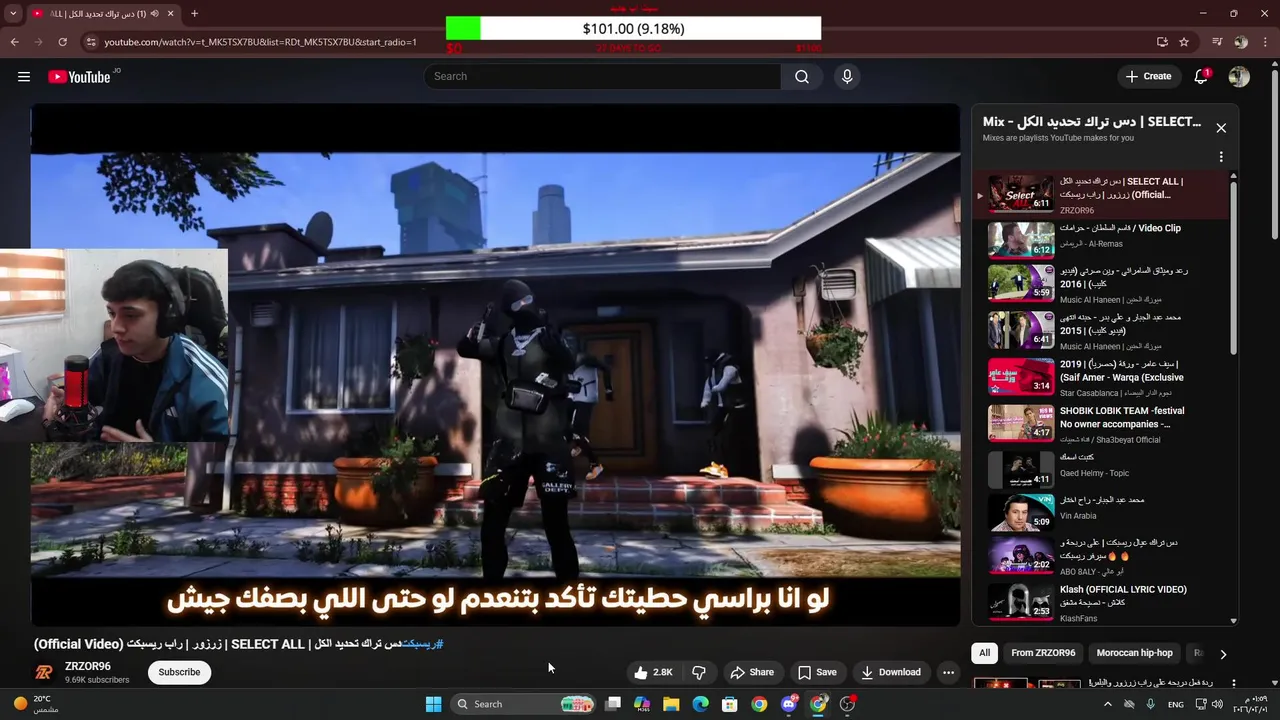1280x720 pixels.
Task: Open Windows Start menu
Action: point(433,704)
